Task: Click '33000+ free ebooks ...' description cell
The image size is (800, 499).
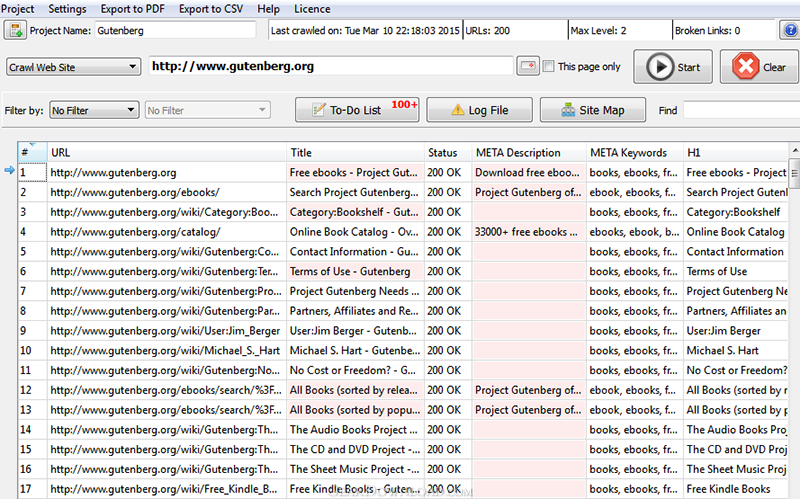Action: tap(530, 232)
